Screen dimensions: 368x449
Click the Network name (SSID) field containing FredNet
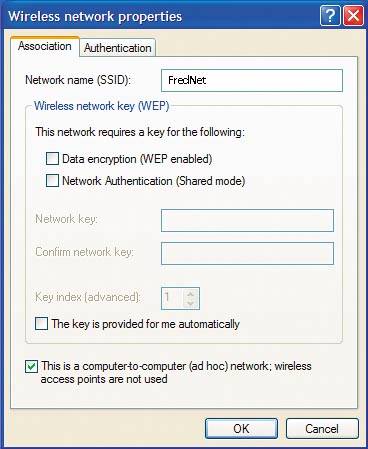pyautogui.click(x=252, y=80)
